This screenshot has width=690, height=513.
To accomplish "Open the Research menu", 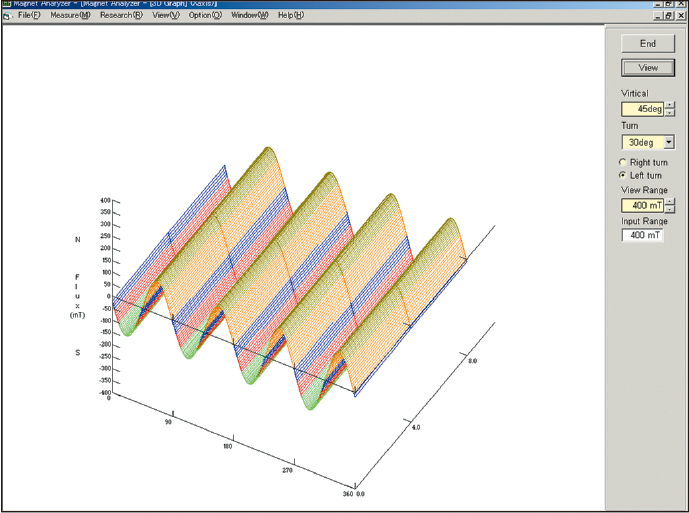I will tap(121, 15).
